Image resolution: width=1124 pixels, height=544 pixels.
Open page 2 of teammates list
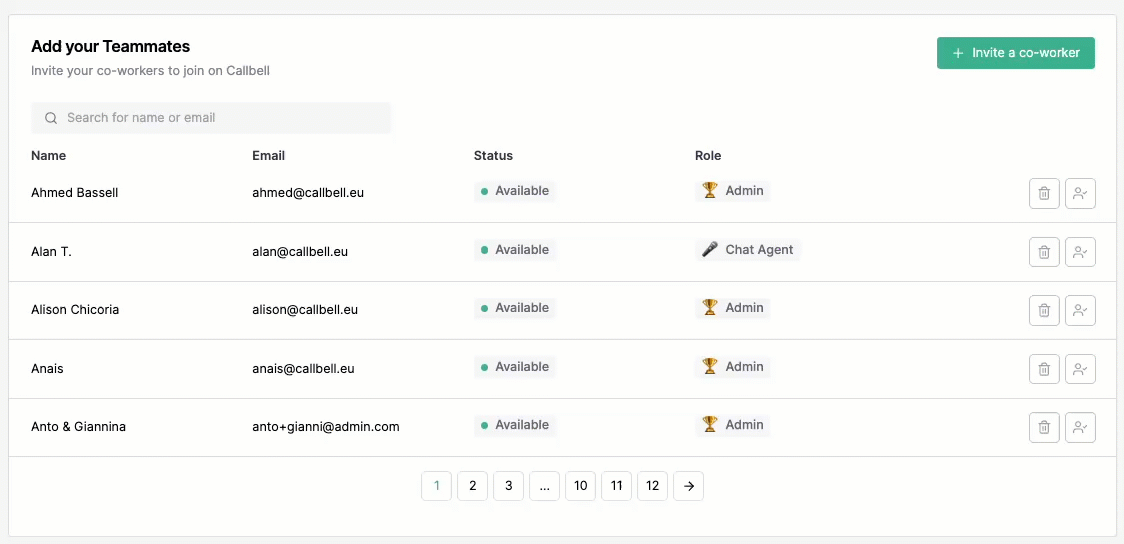point(472,486)
